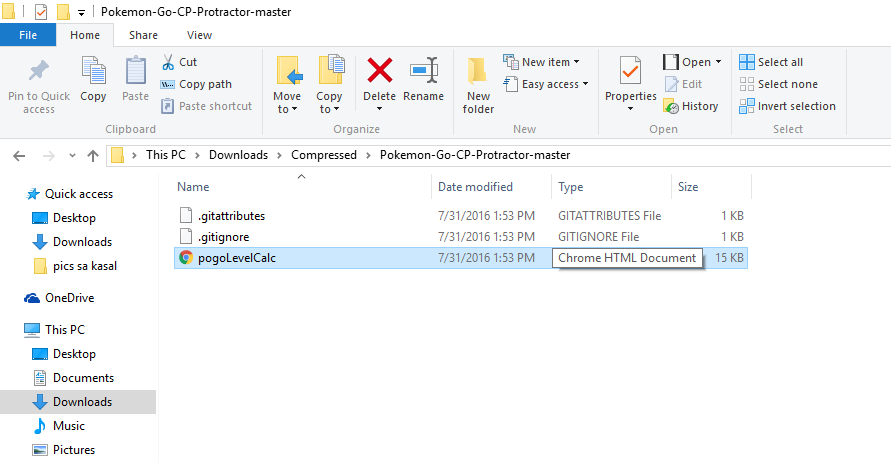
Task: Open Quick access in navigation pane
Action: click(x=78, y=194)
